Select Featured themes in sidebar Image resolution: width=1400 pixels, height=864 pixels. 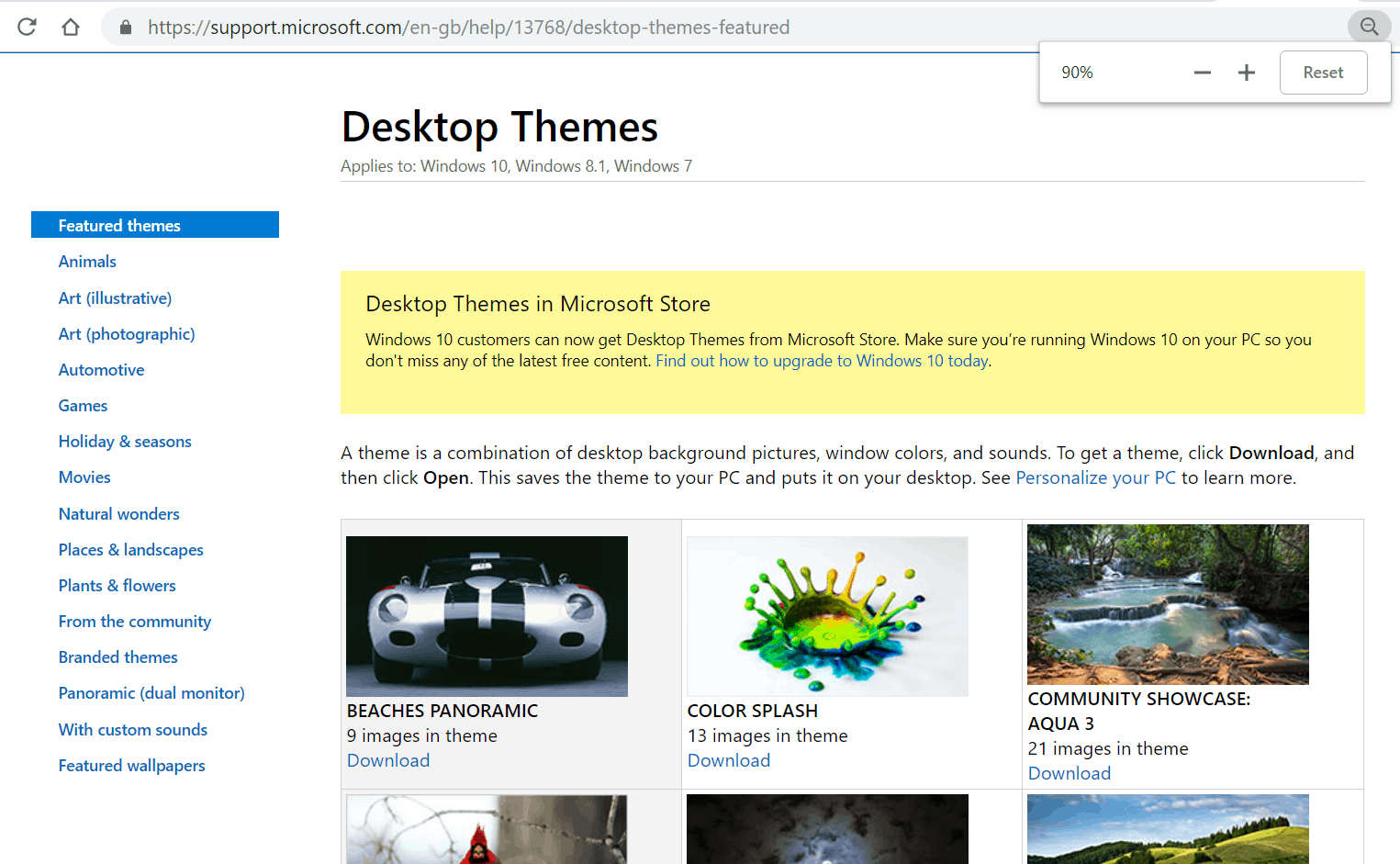coord(119,226)
